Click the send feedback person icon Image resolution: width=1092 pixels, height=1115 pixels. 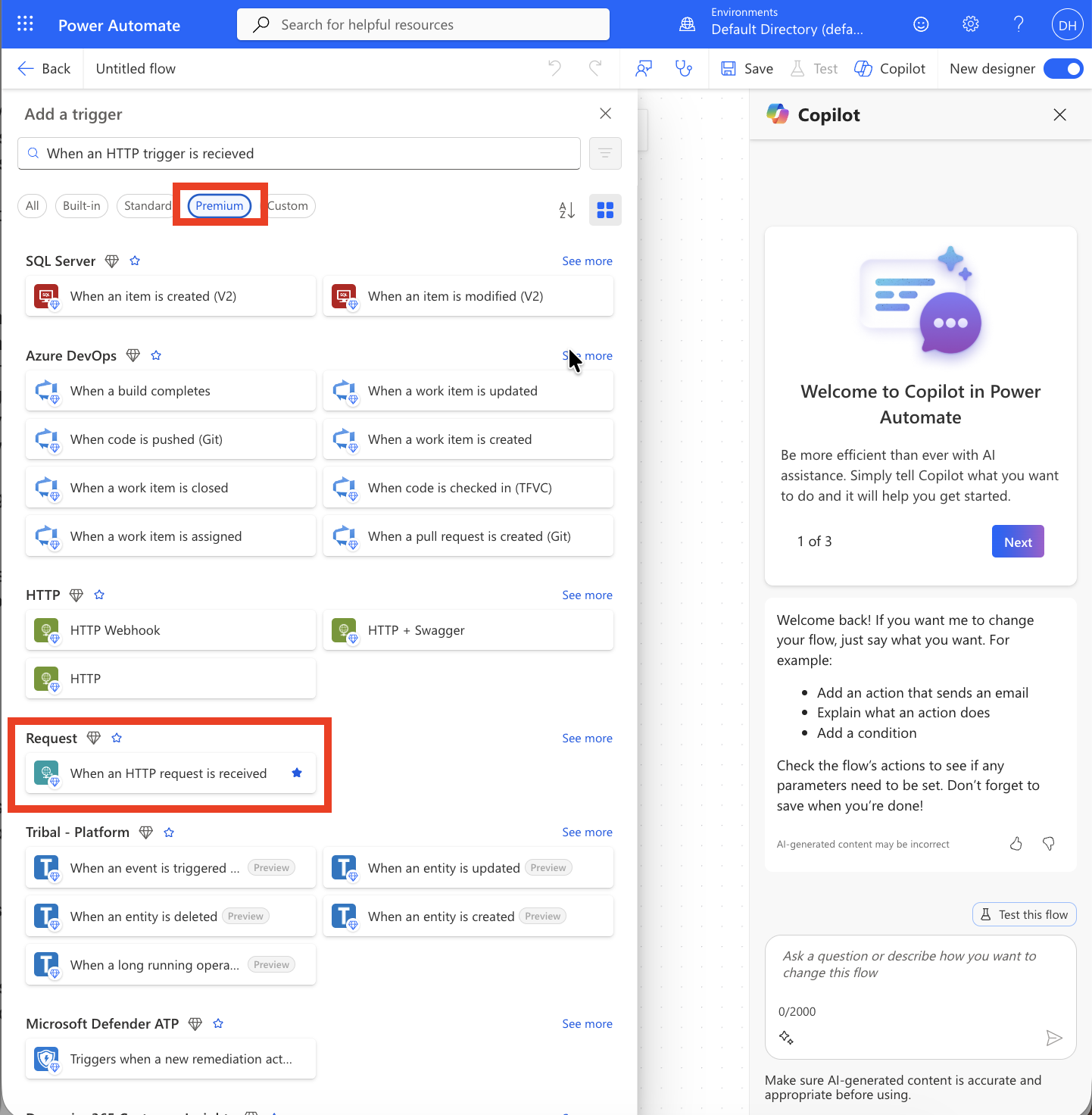(x=644, y=69)
